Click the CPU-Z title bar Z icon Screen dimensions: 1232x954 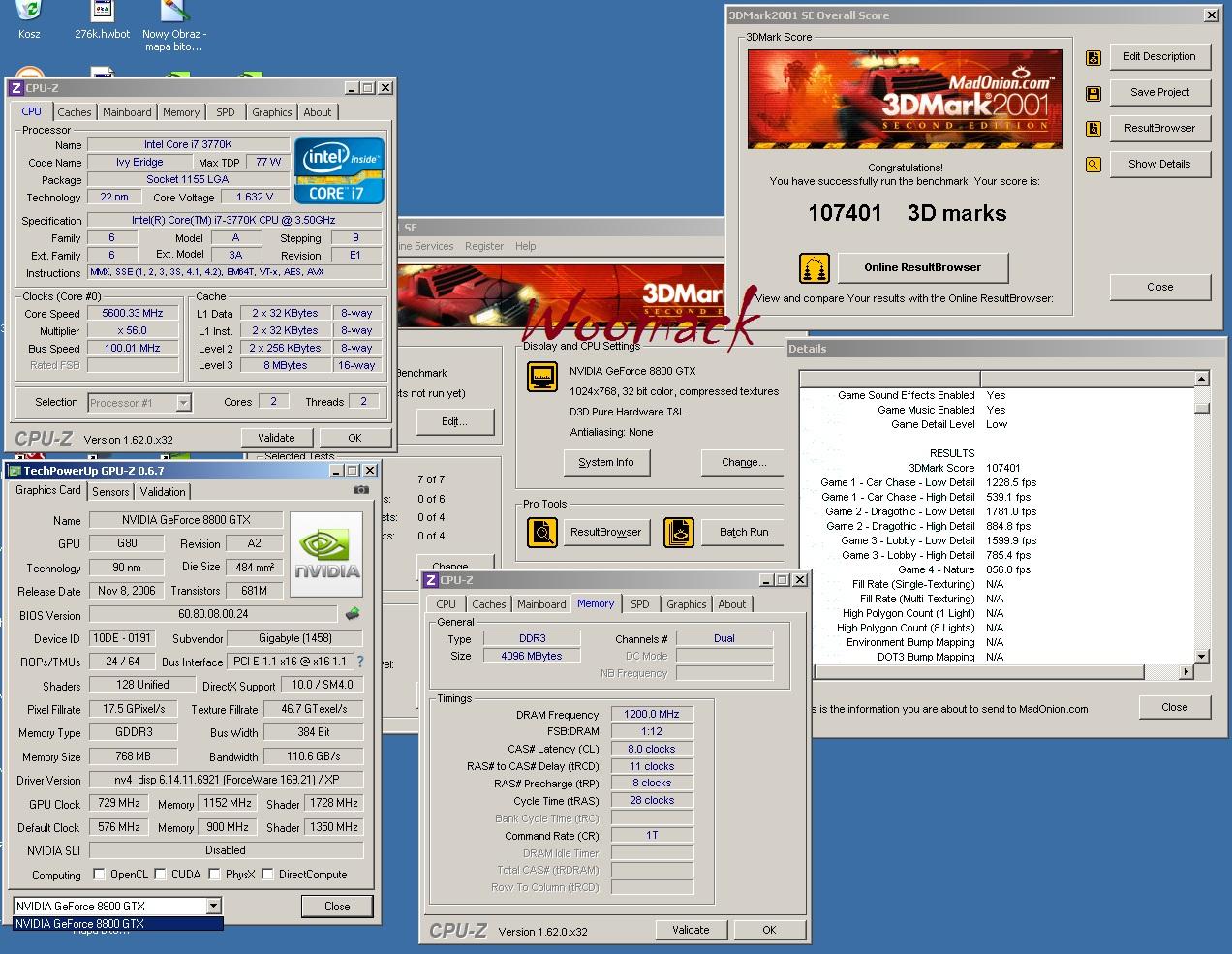pyautogui.click(x=15, y=88)
